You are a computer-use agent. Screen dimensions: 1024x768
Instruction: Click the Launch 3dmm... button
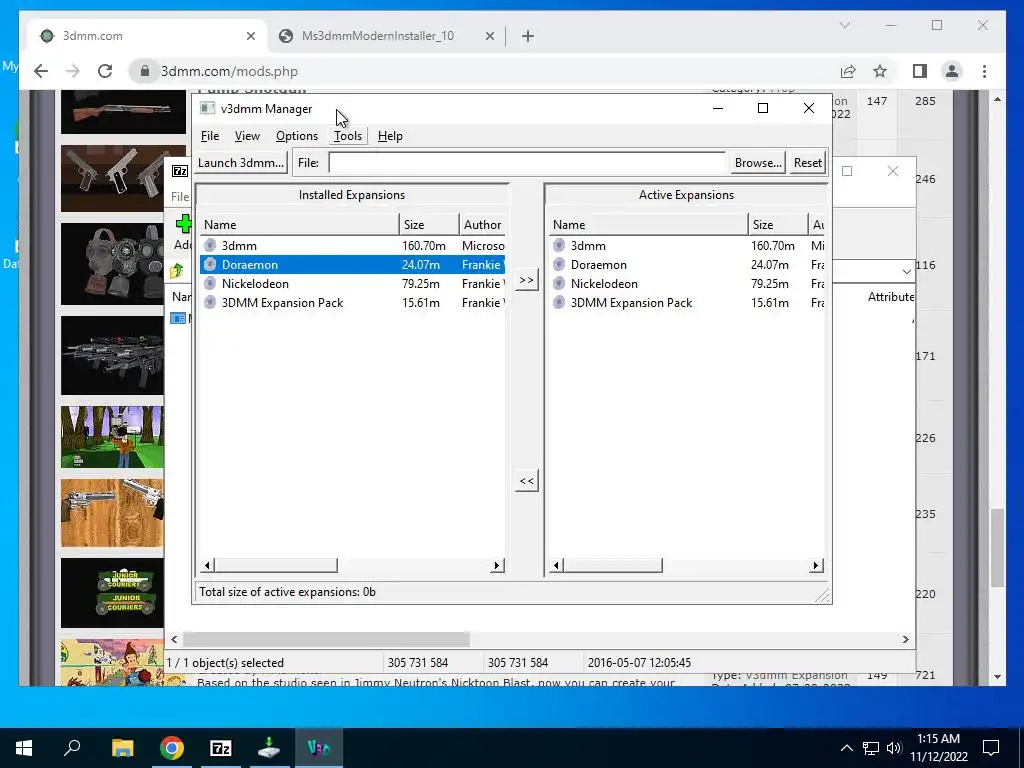coord(241,163)
